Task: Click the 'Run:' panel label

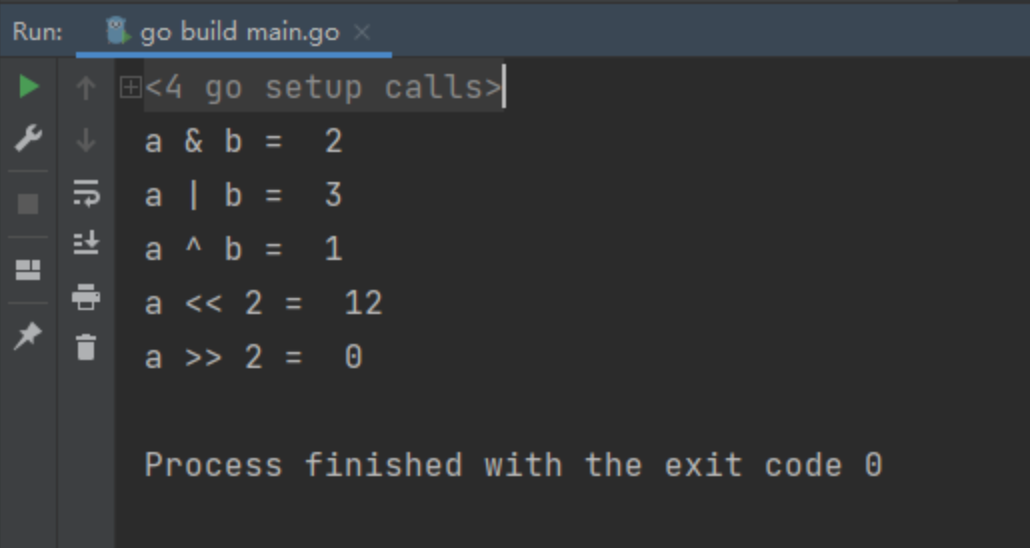Action: coord(37,32)
